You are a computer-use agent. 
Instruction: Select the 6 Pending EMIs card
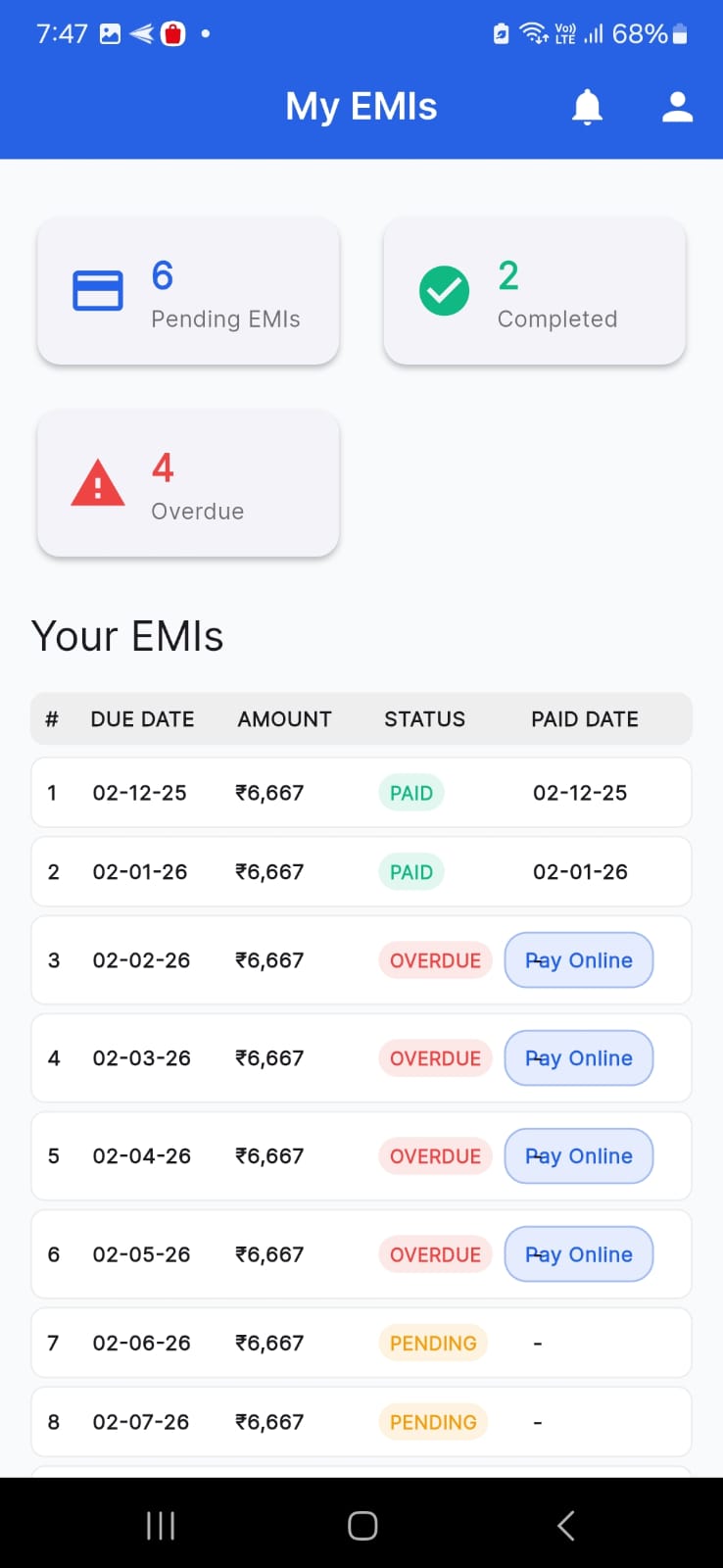click(188, 291)
